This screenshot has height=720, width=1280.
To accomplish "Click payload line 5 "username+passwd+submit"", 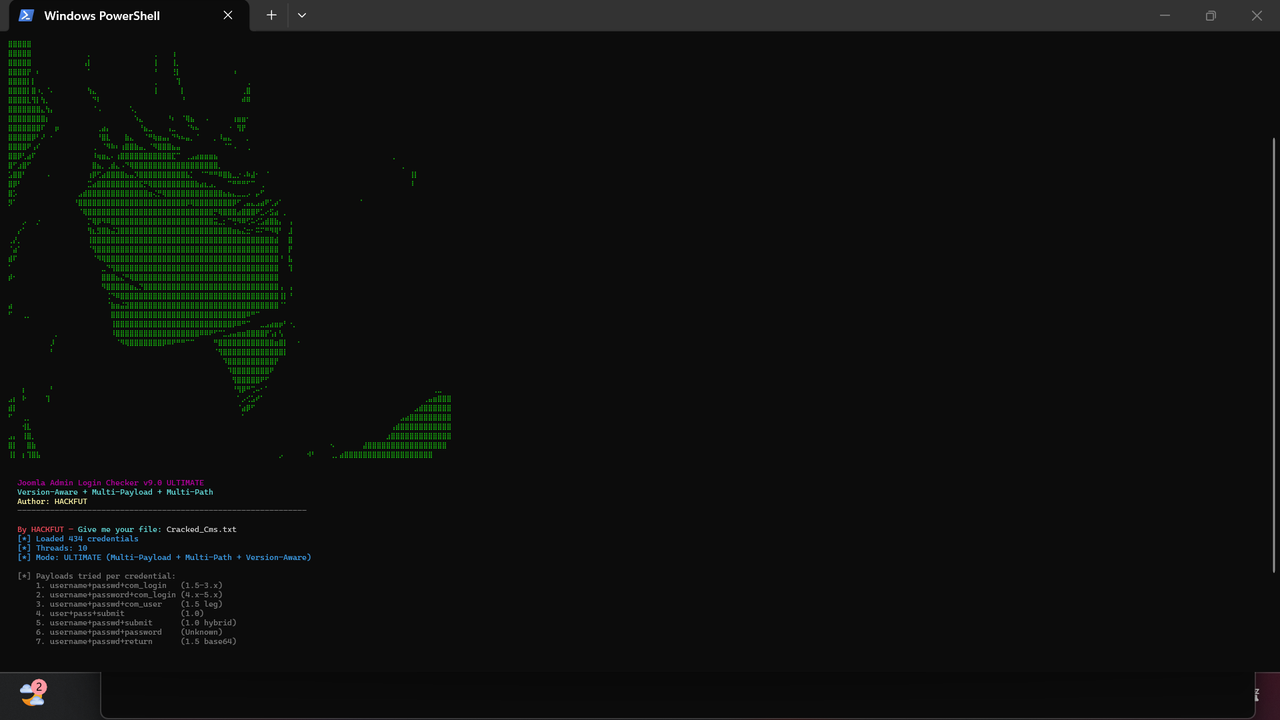I will [x=136, y=622].
